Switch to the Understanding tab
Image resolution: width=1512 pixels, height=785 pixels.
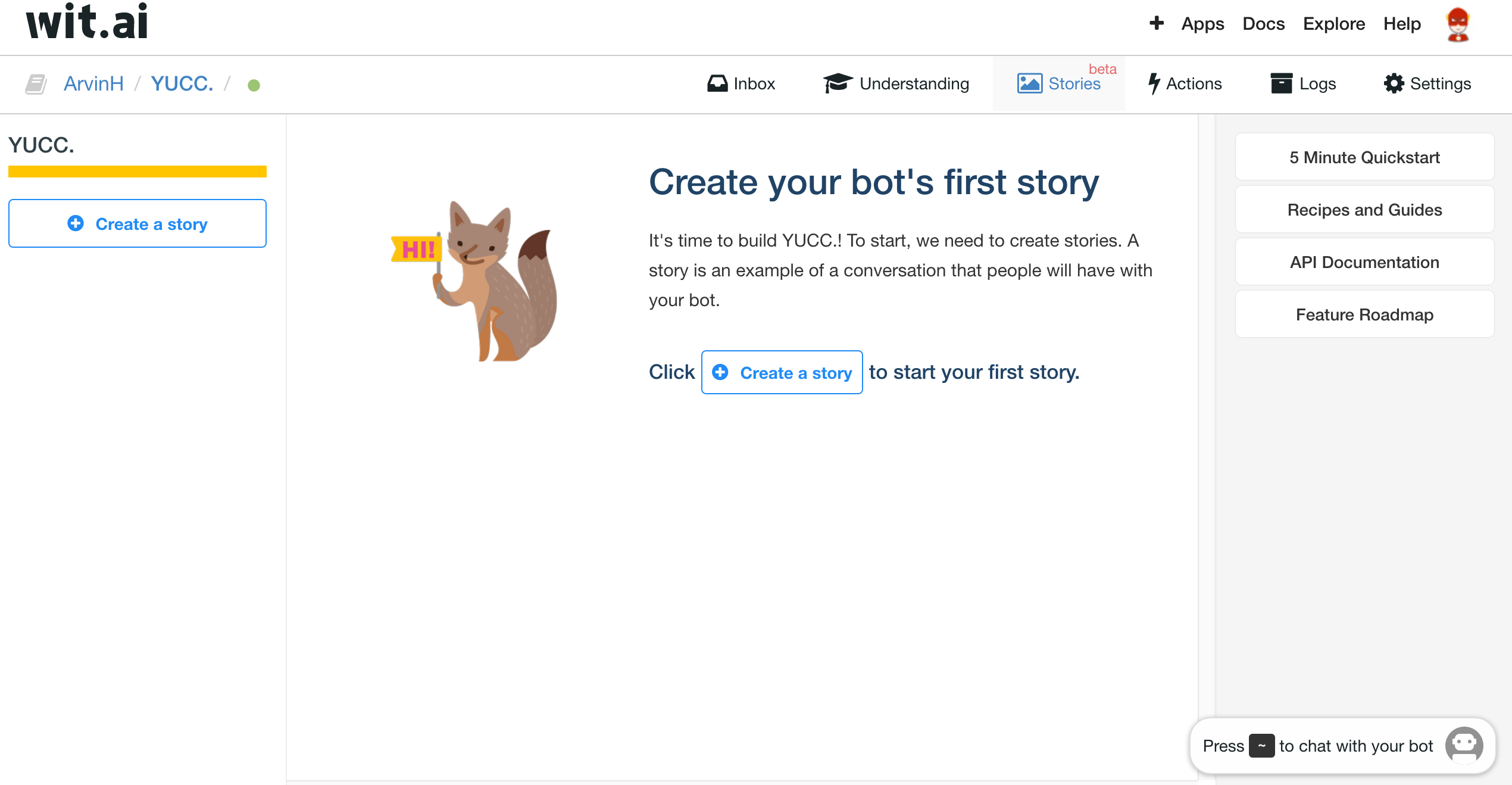896,83
